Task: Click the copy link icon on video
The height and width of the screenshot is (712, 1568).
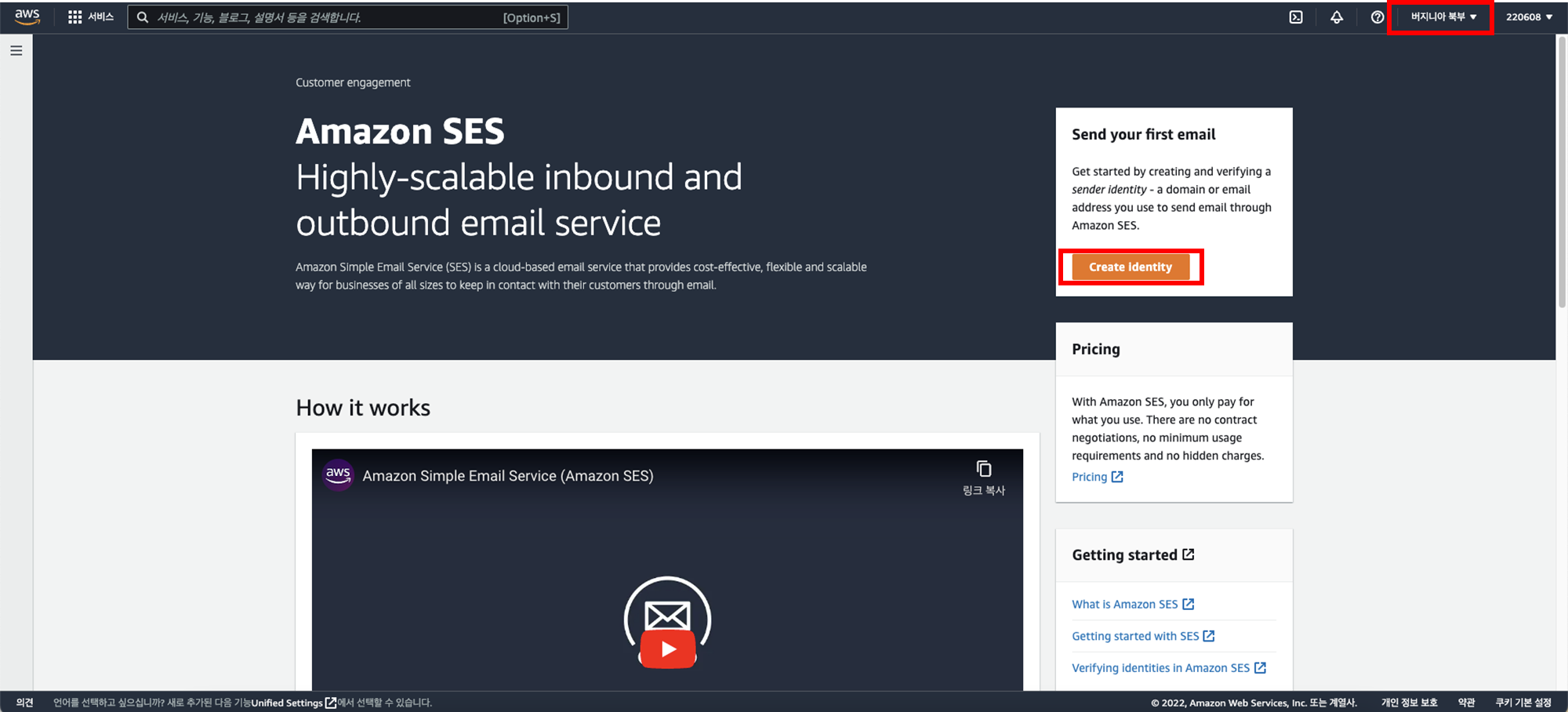Action: point(984,469)
